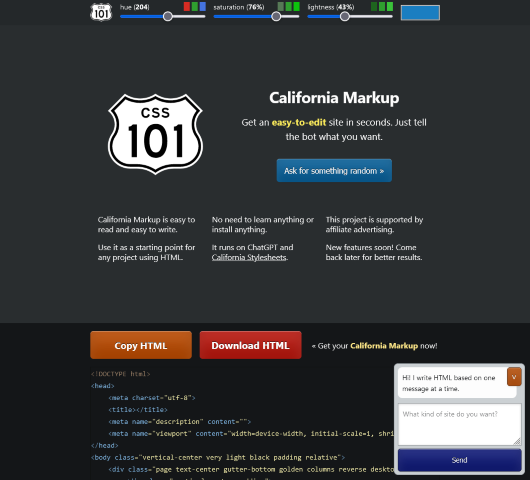Click the meta description code line
The image size is (530, 480).
pos(180,422)
